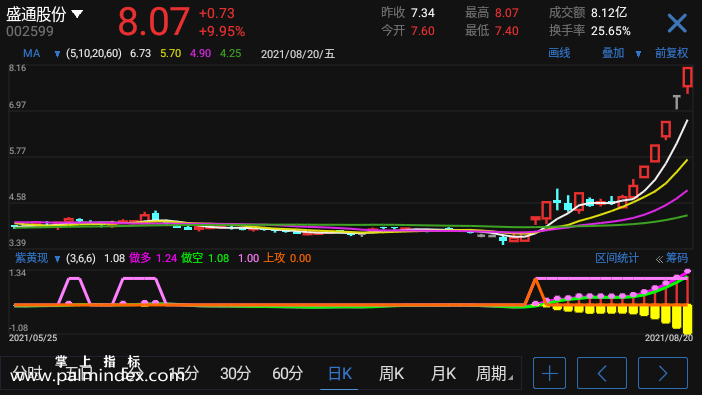Viewport: 702px width, 395px height.
Task: Open the 周期 period selector
Action: click(x=494, y=373)
